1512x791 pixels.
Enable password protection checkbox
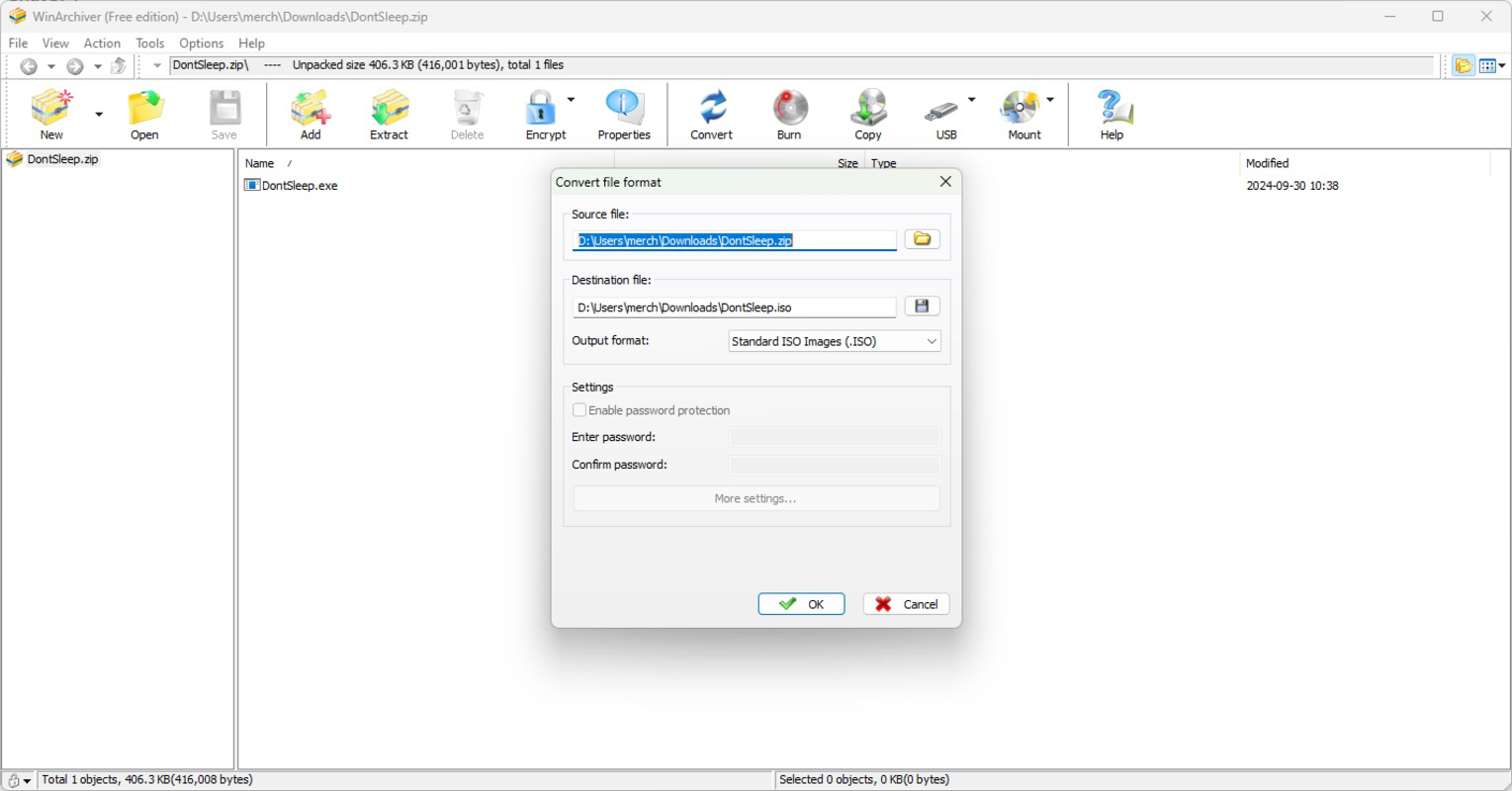[x=579, y=410]
